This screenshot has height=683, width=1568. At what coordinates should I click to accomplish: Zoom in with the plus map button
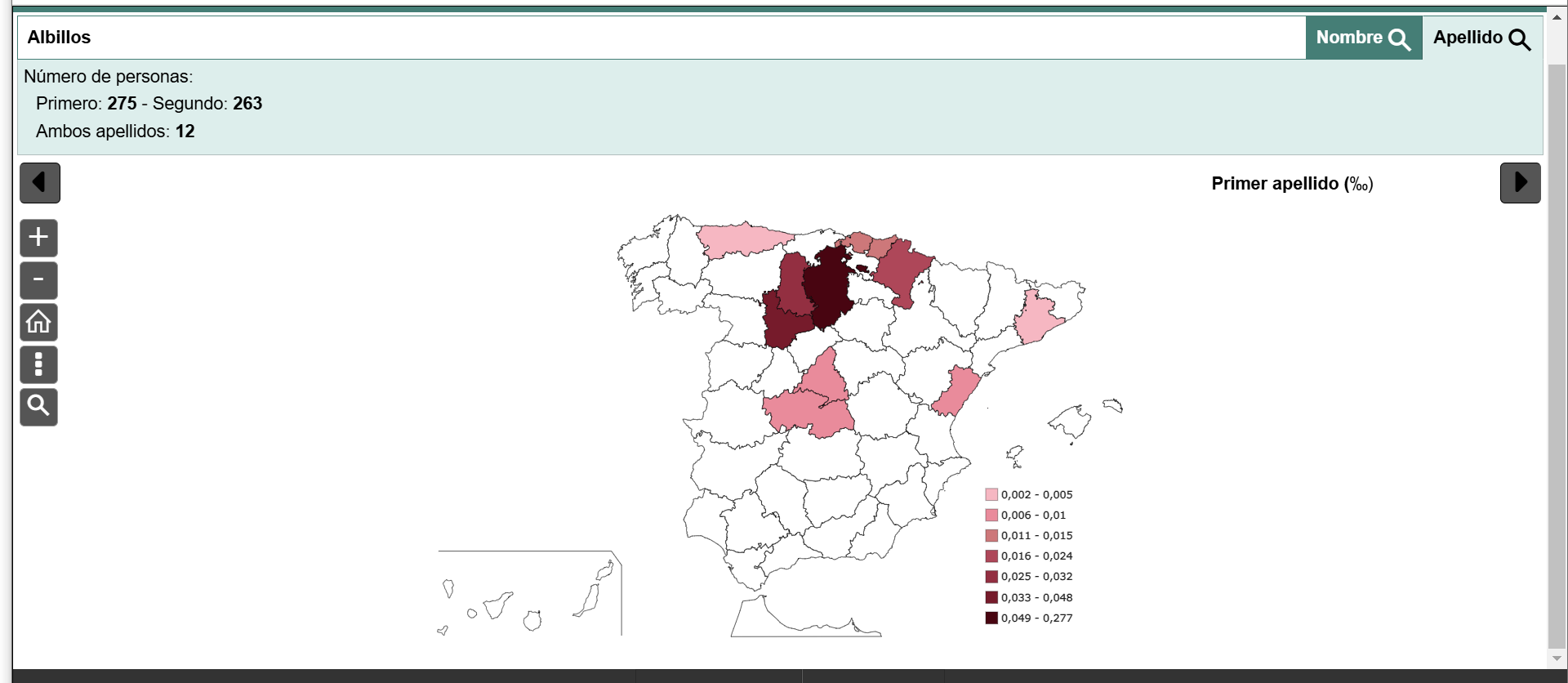(x=38, y=238)
